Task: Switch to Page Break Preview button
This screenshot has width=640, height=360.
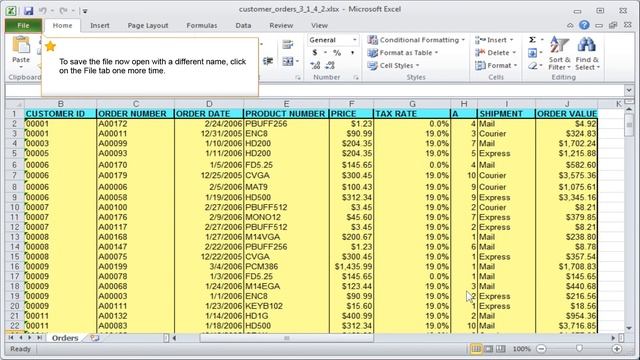Action: [500, 349]
